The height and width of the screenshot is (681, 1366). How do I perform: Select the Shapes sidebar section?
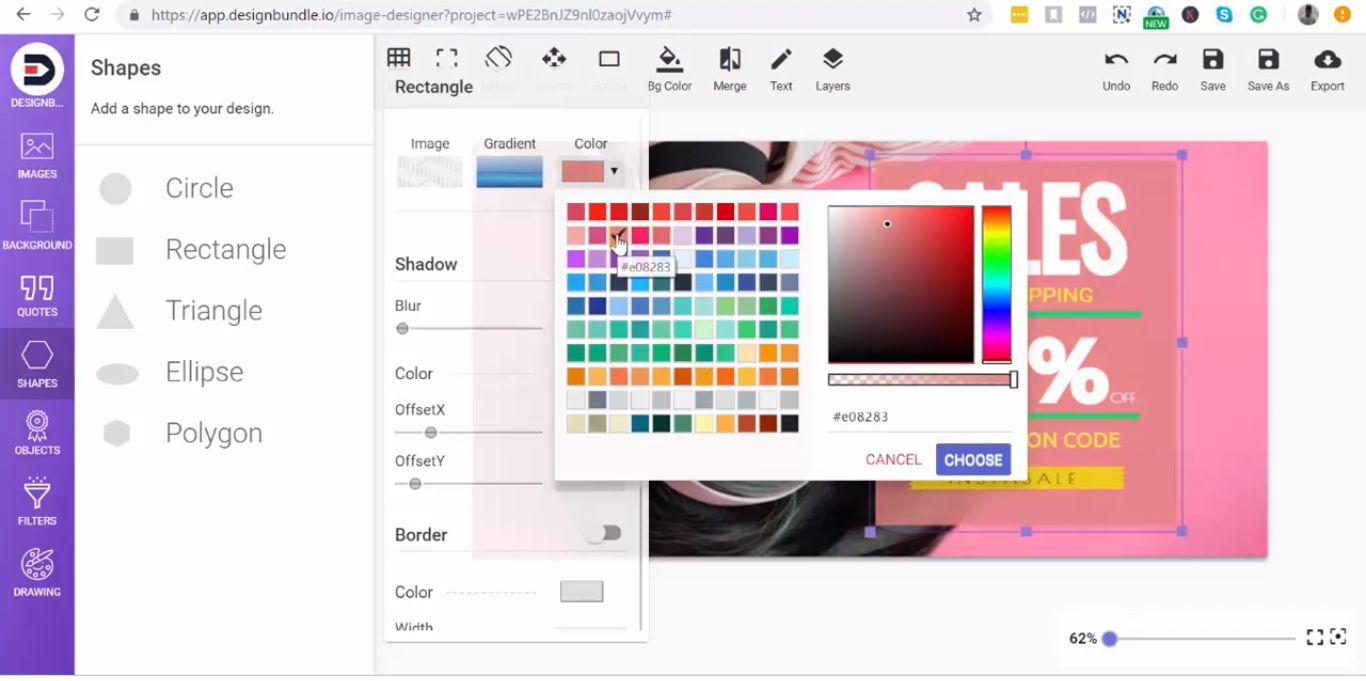(37, 364)
